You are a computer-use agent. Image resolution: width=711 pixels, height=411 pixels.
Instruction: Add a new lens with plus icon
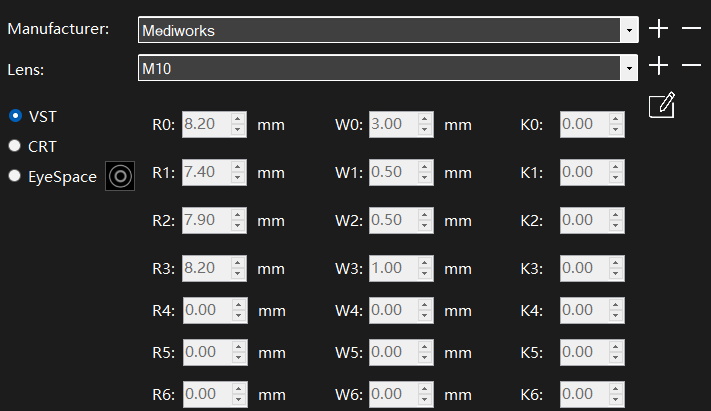(658, 66)
